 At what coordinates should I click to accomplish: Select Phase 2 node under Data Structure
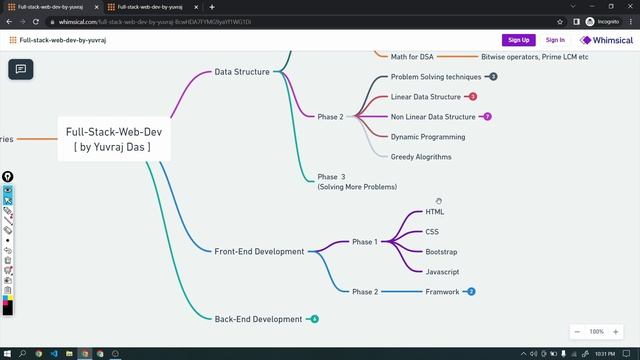point(331,117)
